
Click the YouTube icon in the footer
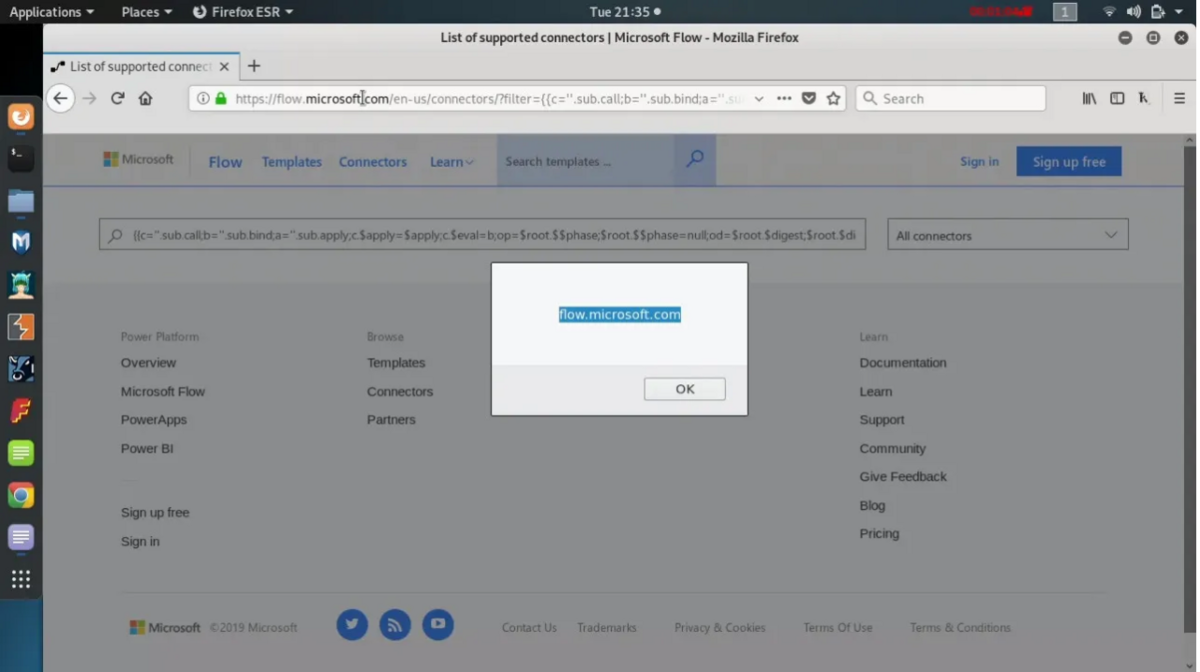(438, 624)
